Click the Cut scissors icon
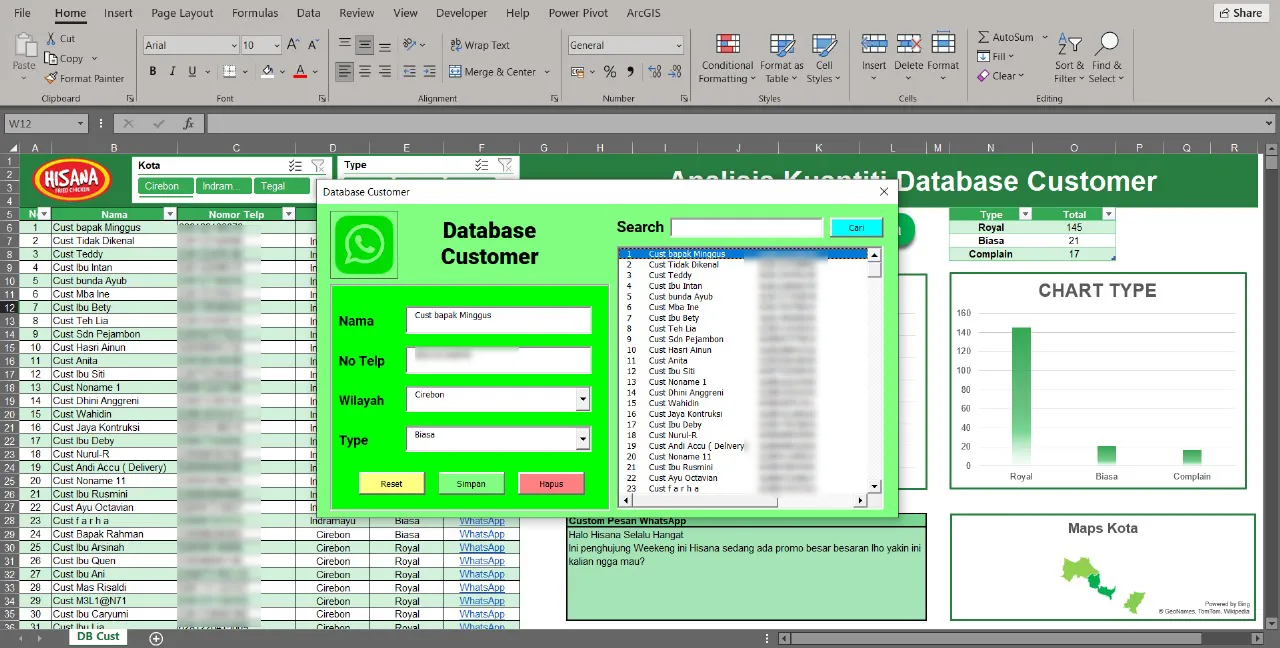 52,39
